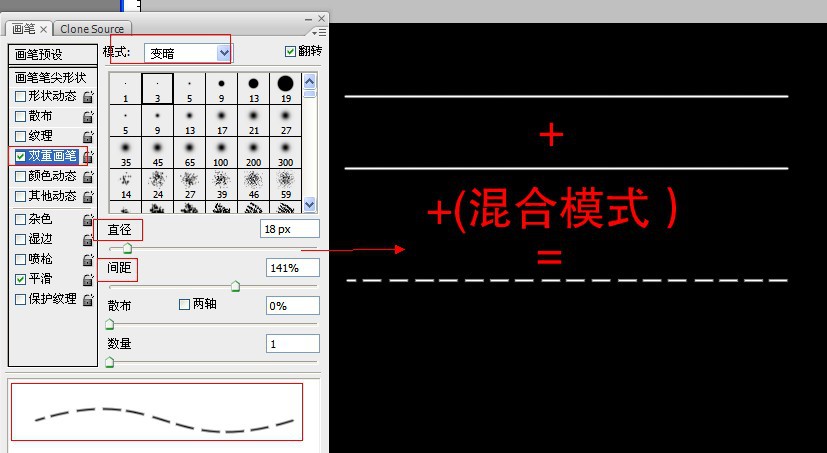The height and width of the screenshot is (453, 827).
Task: Toggle lock icon beside 颜色动态
Action: [x=89, y=177]
